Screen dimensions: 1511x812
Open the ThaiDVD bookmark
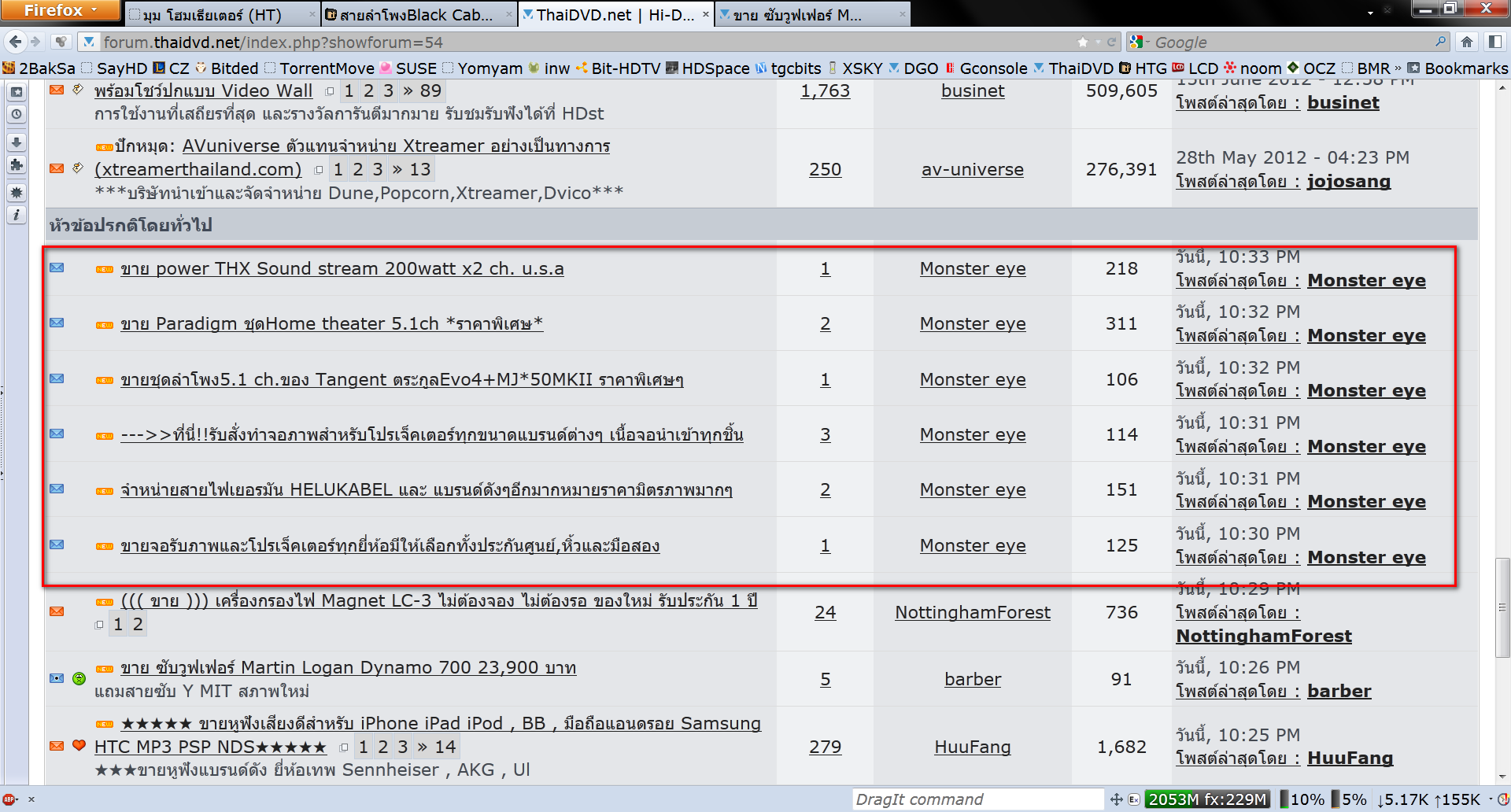point(1073,68)
